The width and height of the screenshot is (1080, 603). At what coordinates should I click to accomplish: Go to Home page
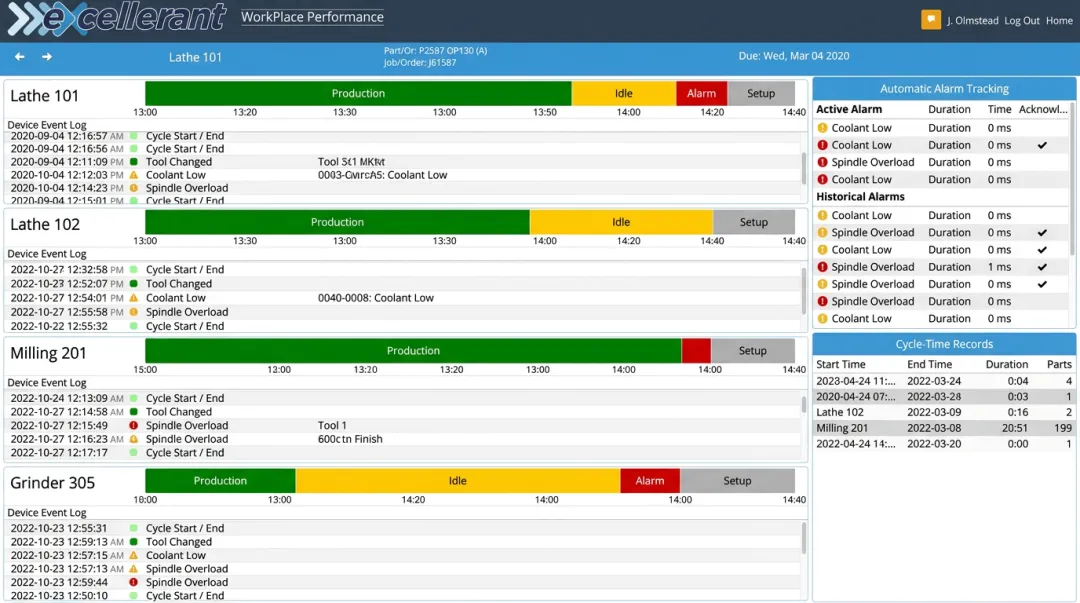click(1059, 21)
